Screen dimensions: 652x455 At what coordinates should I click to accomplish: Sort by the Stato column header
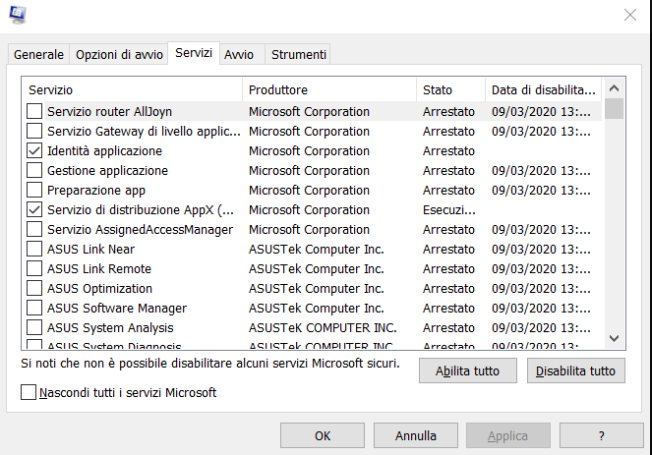coord(451,90)
